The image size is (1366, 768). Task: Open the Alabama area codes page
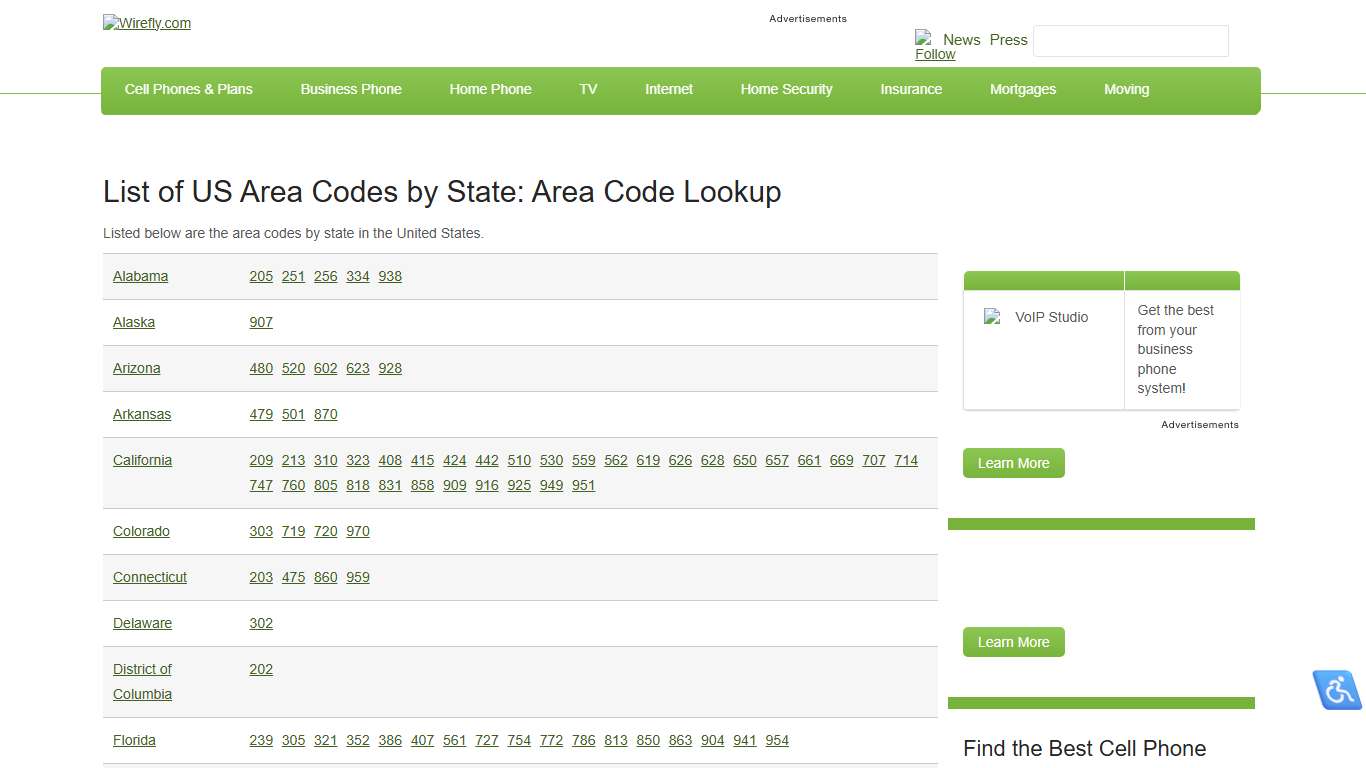click(140, 276)
